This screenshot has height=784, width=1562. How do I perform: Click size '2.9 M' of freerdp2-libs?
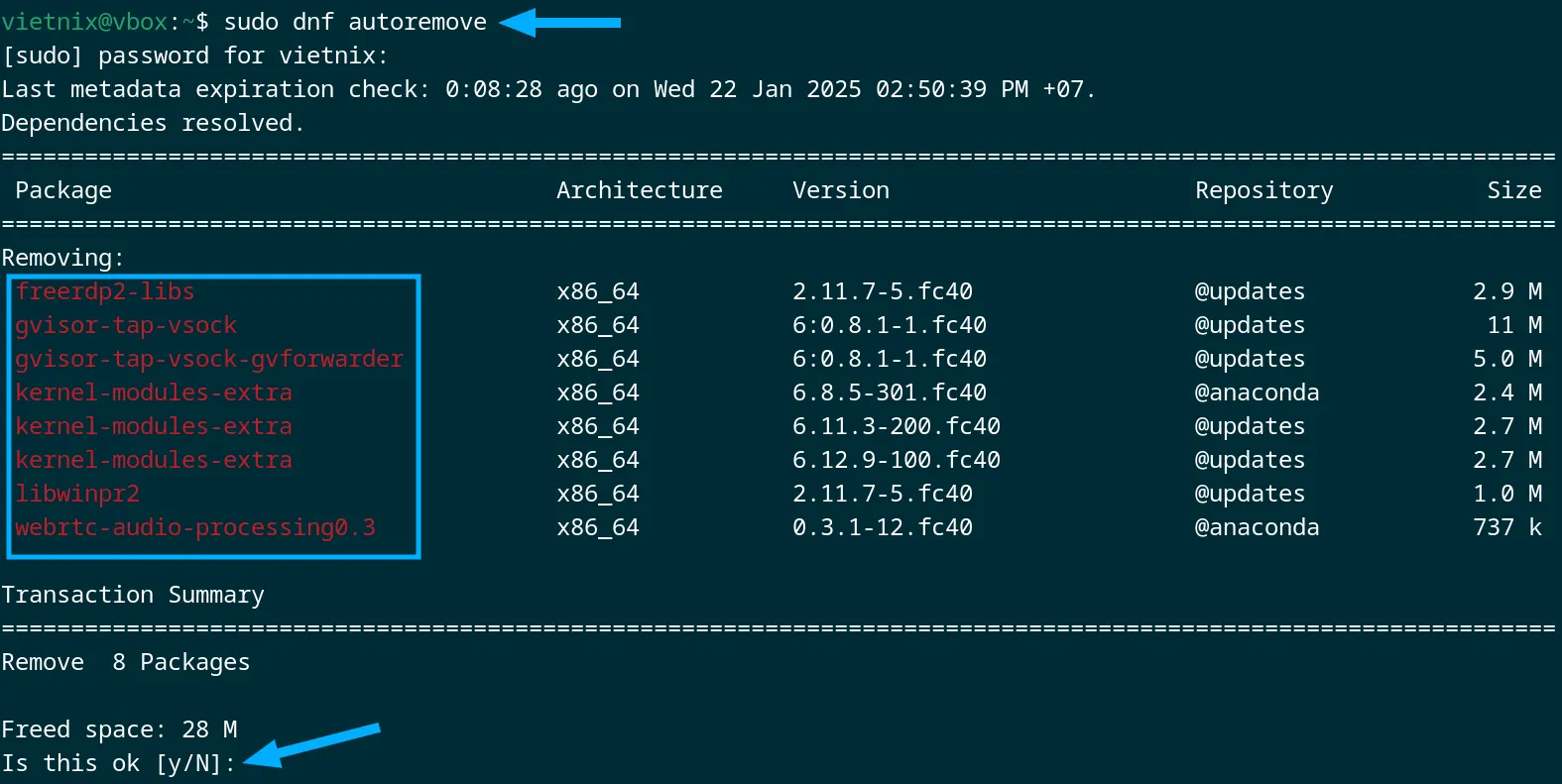click(1507, 291)
